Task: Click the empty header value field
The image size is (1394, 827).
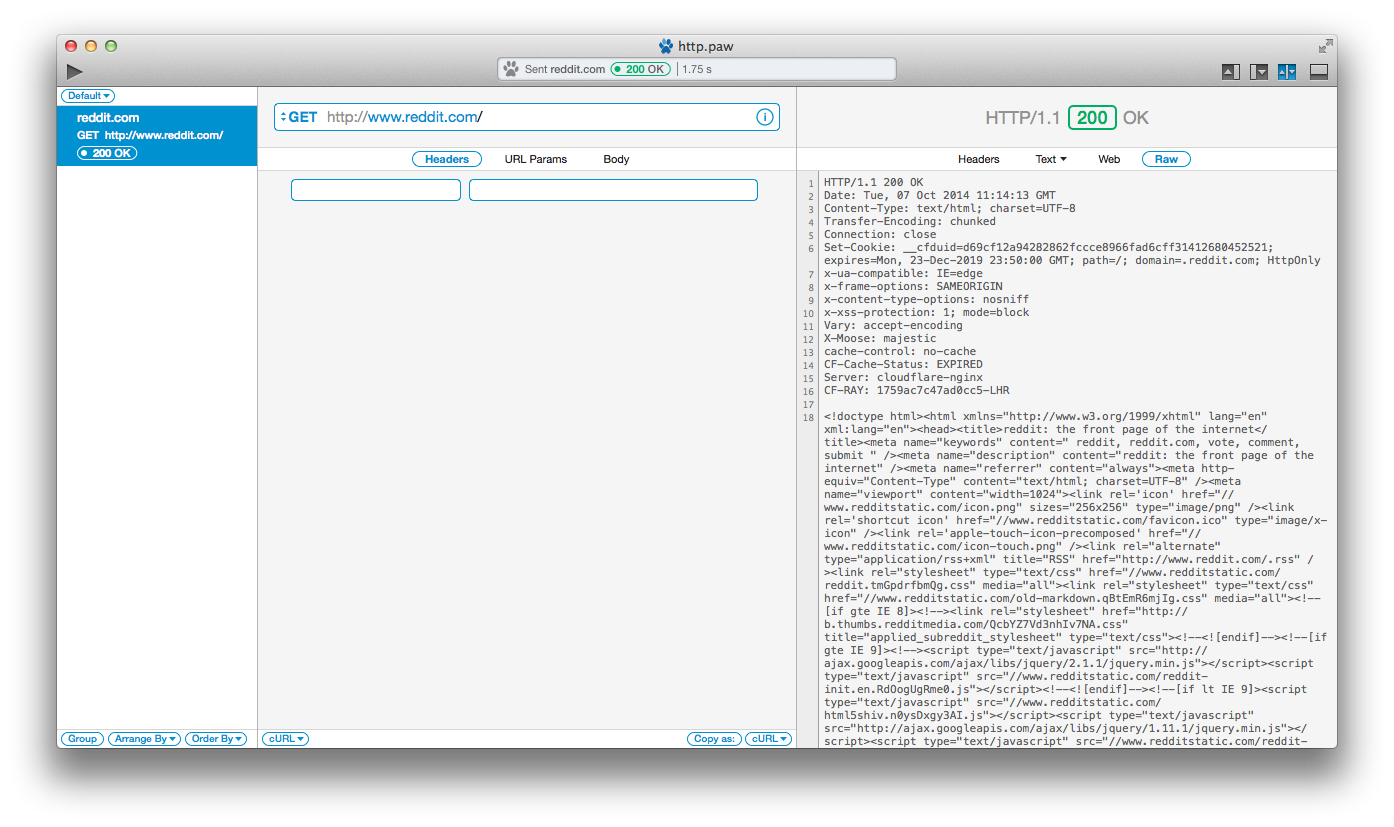Action: click(613, 190)
